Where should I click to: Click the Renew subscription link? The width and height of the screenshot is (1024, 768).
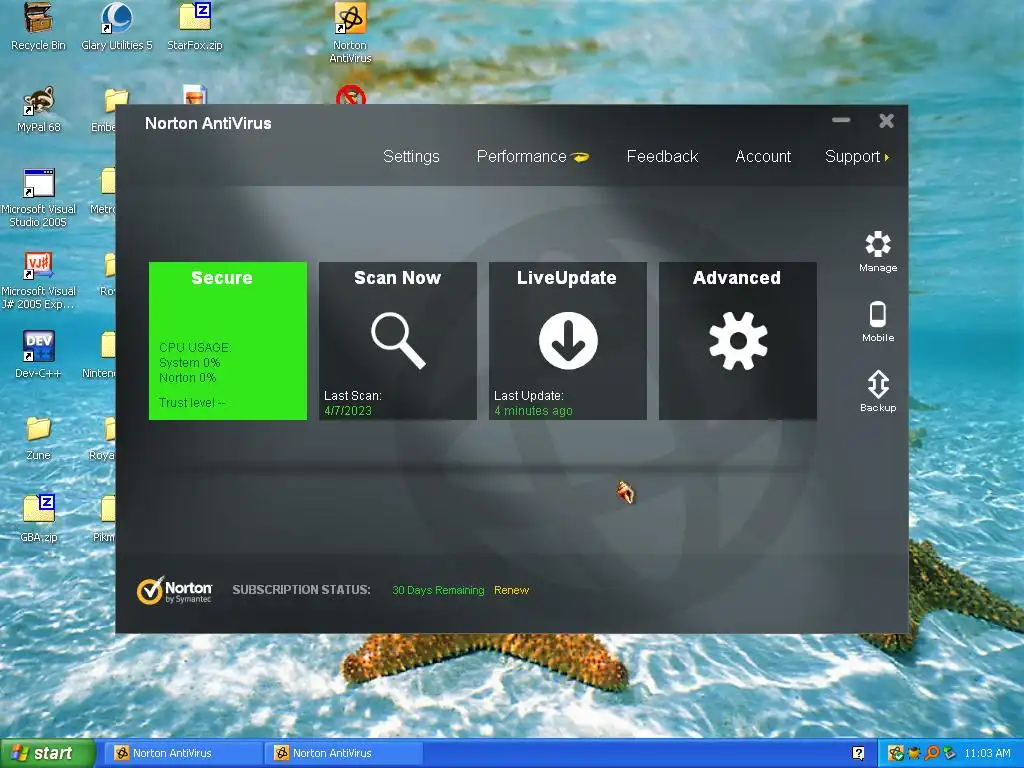coord(511,590)
